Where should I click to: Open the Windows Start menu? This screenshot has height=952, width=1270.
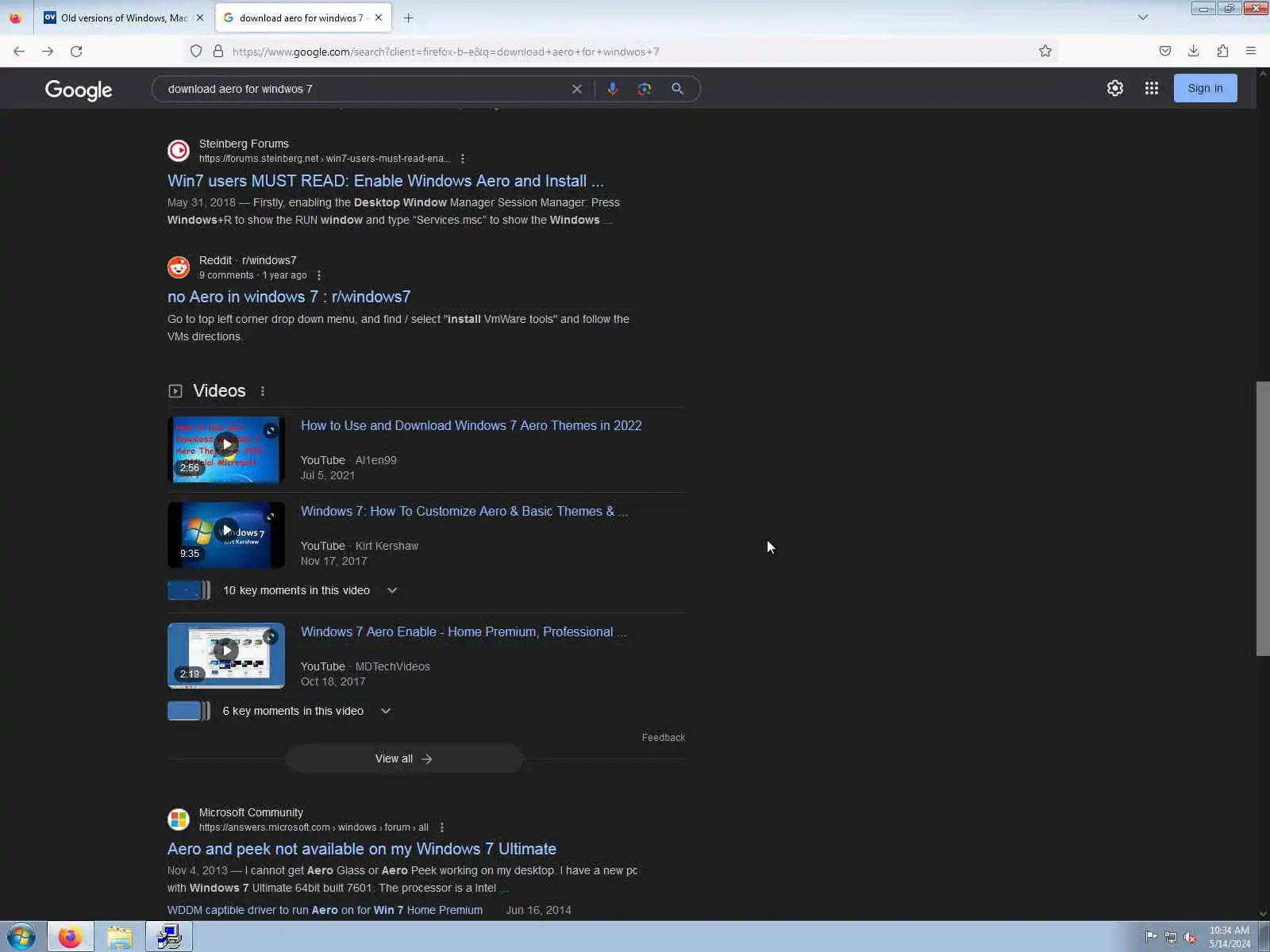21,937
